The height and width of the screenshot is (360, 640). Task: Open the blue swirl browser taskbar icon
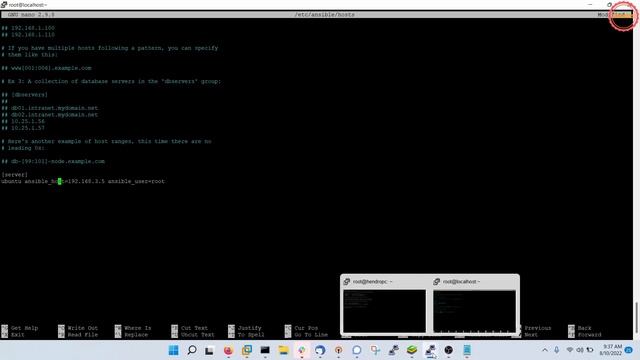(x=320, y=350)
